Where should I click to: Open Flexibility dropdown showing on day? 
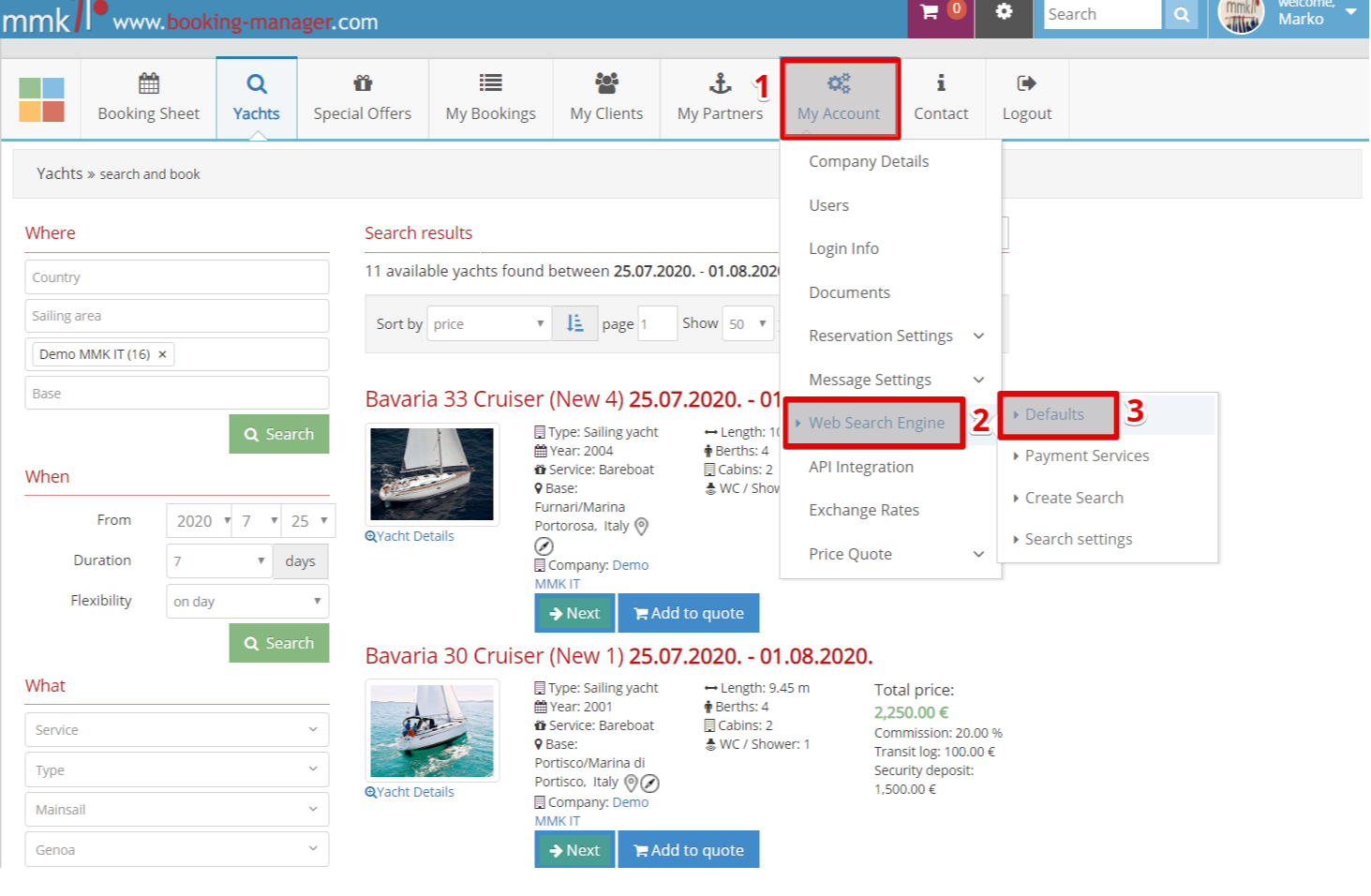[247, 602]
